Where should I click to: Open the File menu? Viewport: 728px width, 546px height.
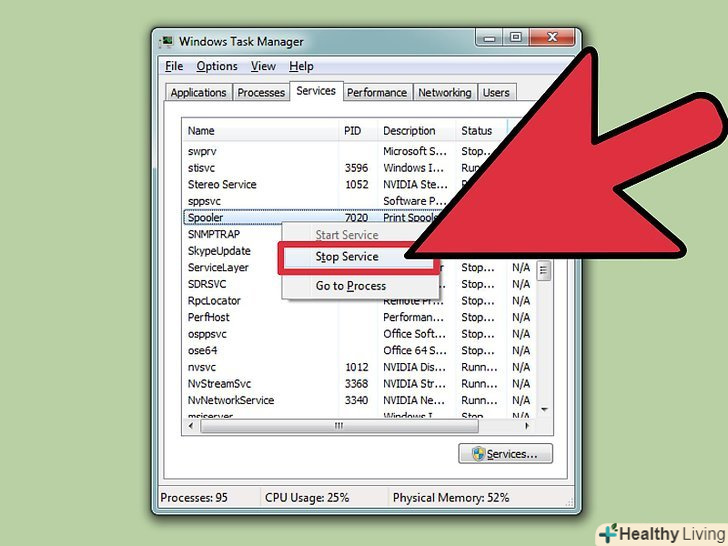click(174, 66)
